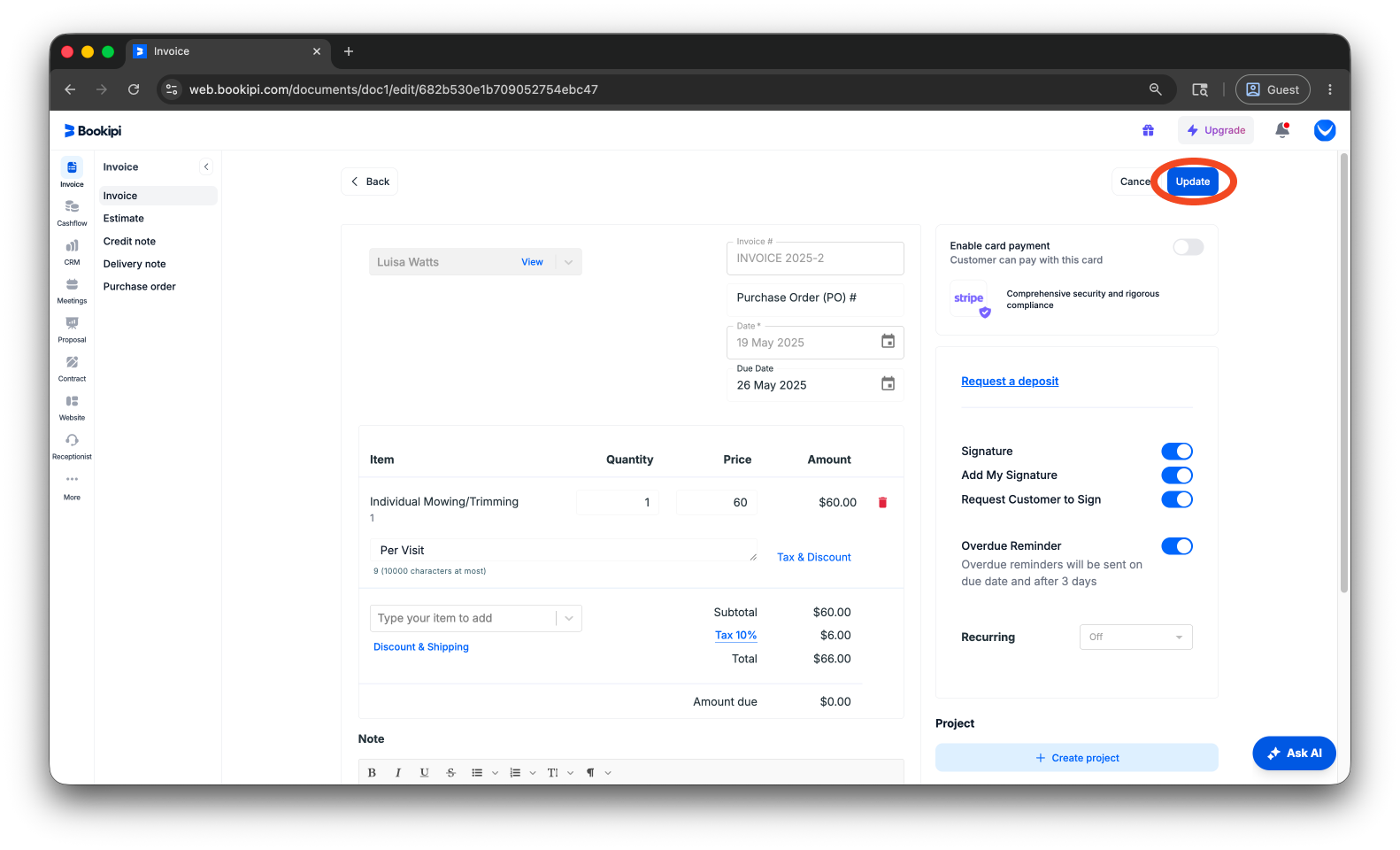Click the font size icon in Note toolbar
The height and width of the screenshot is (850, 1400).
pyautogui.click(x=553, y=773)
